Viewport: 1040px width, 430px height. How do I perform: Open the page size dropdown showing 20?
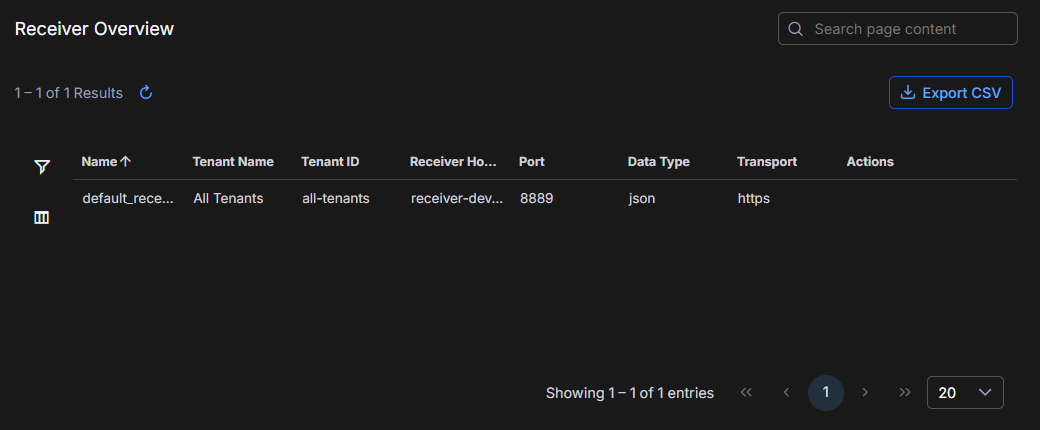coord(965,393)
